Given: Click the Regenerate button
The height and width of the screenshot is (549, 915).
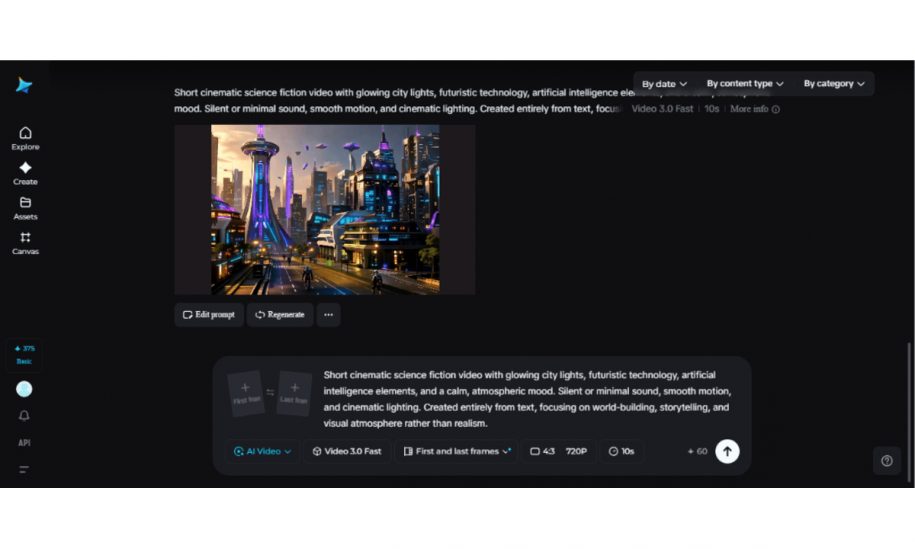Looking at the screenshot, I should pyautogui.click(x=279, y=314).
